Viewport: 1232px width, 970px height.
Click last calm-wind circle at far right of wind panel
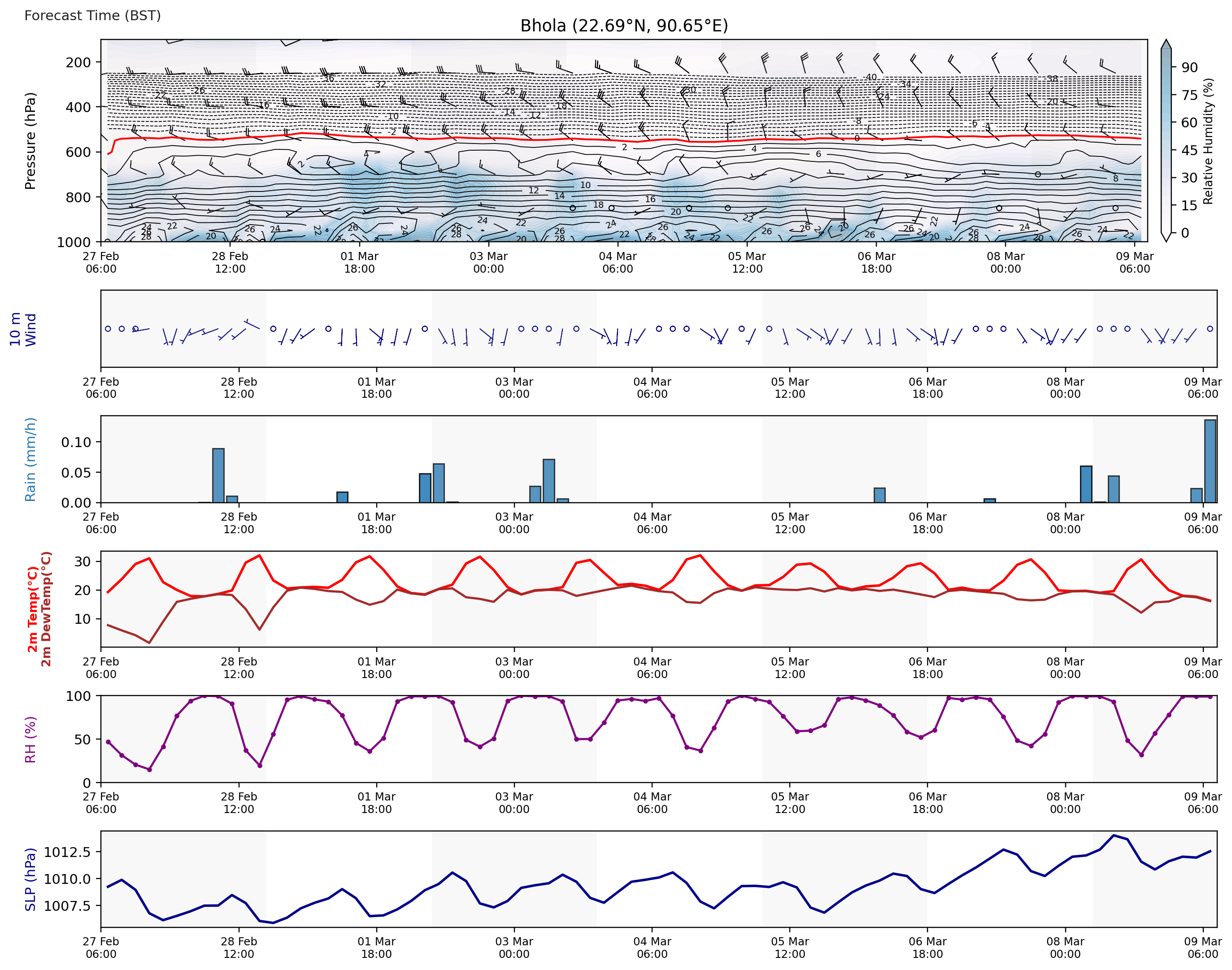point(1210,329)
